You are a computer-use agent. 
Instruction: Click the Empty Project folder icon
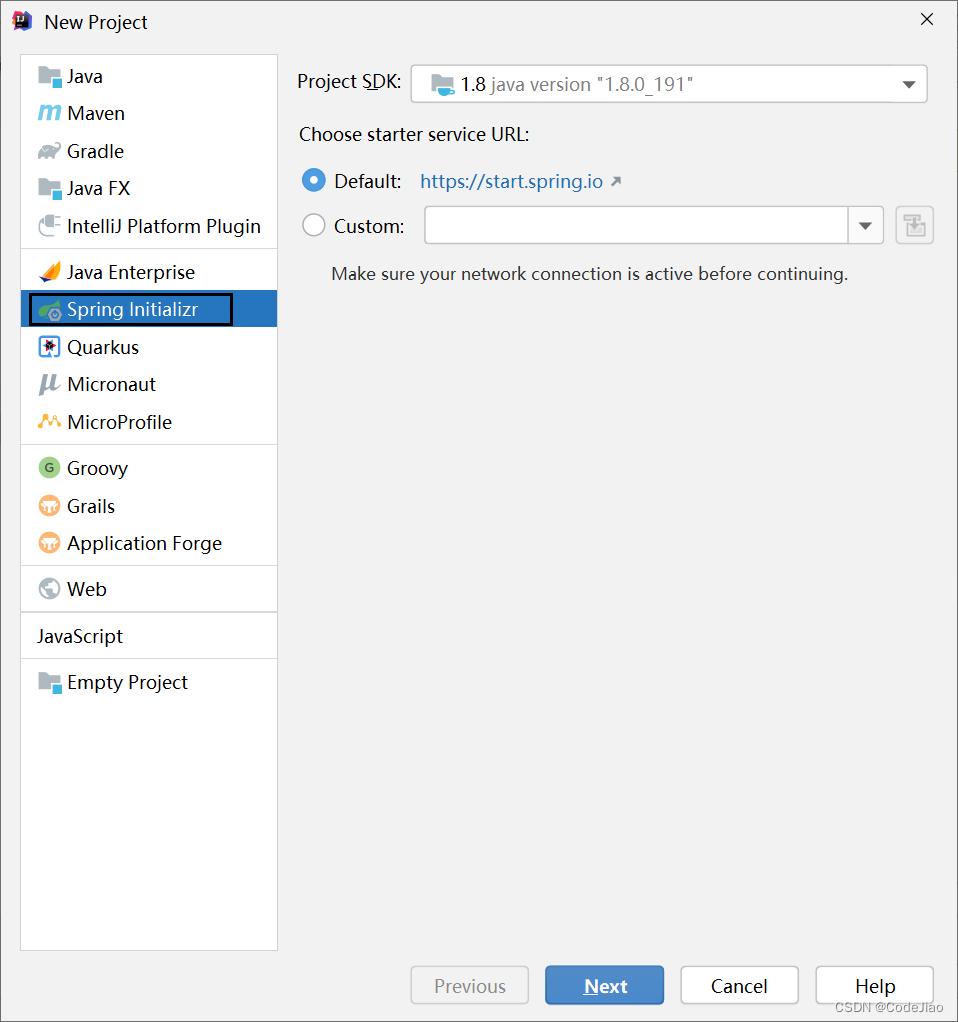(50, 682)
